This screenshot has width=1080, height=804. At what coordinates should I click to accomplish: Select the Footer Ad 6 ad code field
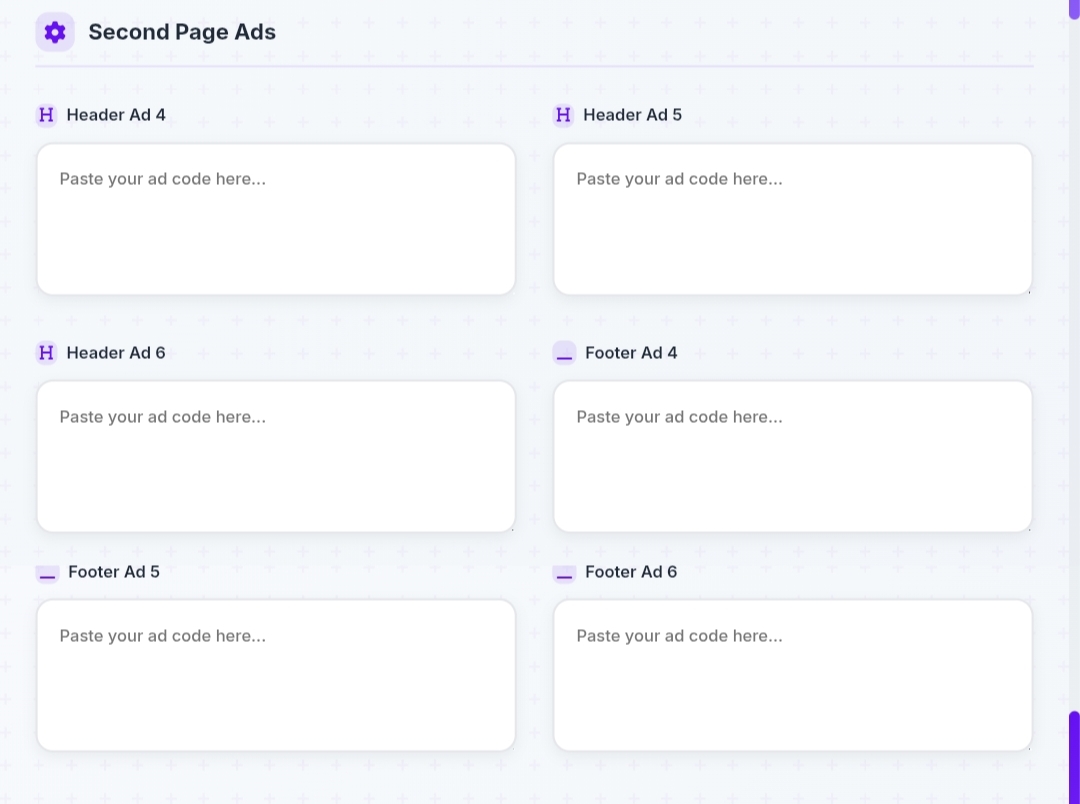(x=792, y=675)
